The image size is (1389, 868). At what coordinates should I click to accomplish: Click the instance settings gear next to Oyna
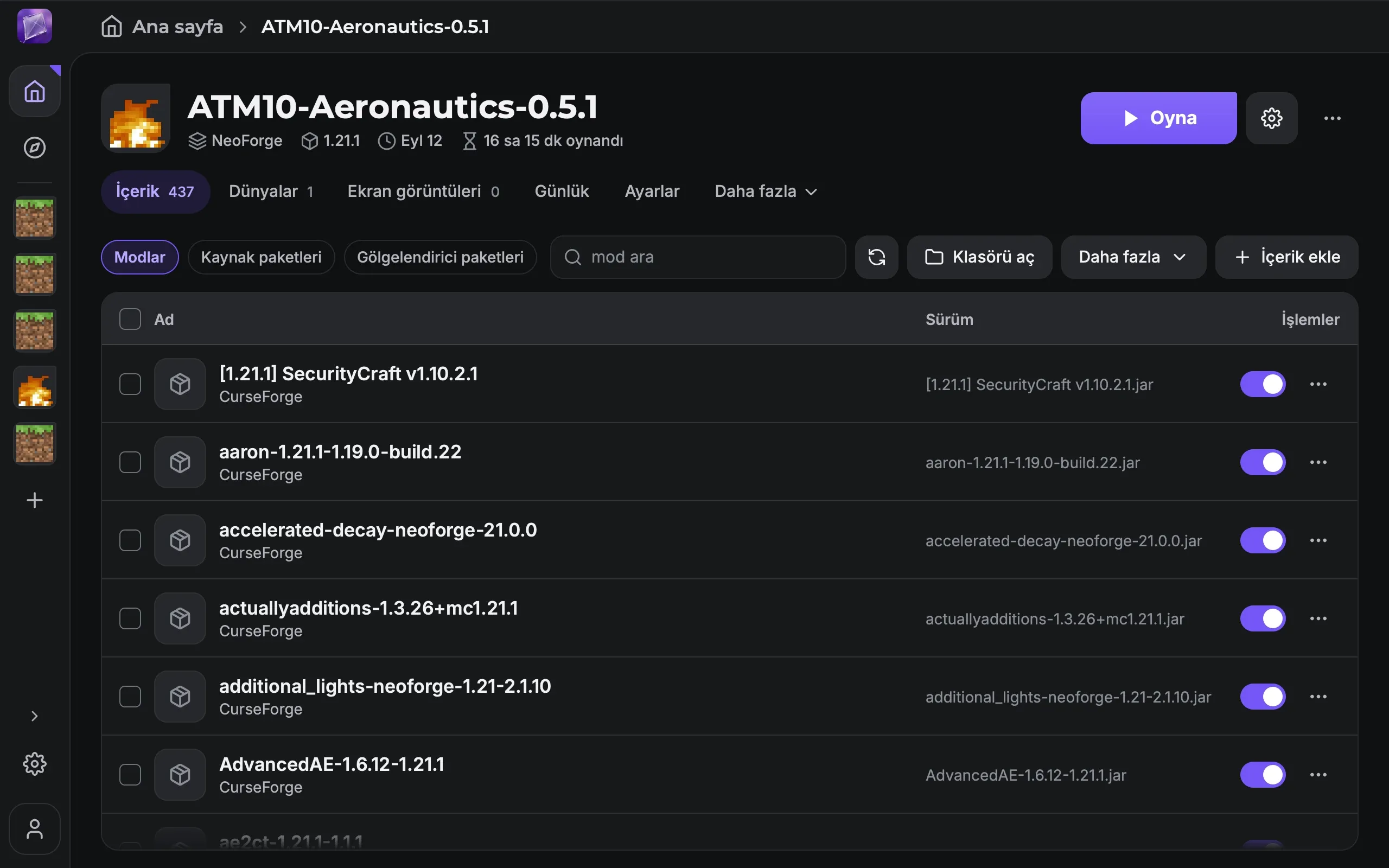1271,118
